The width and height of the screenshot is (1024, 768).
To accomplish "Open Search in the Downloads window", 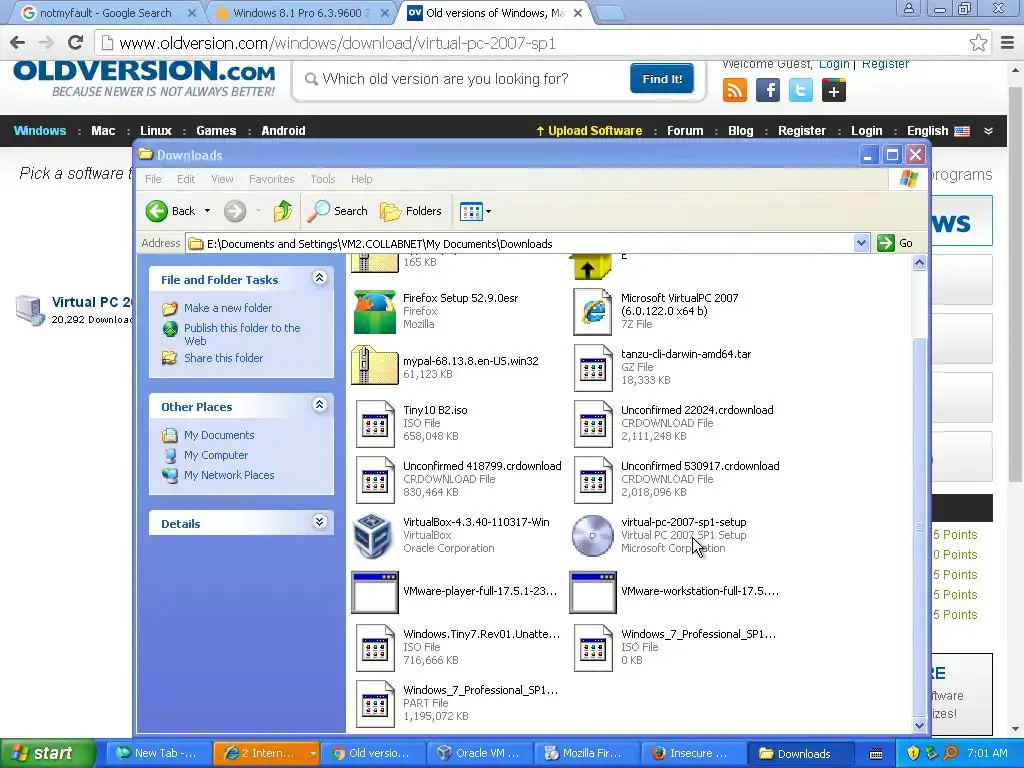I will (338, 211).
